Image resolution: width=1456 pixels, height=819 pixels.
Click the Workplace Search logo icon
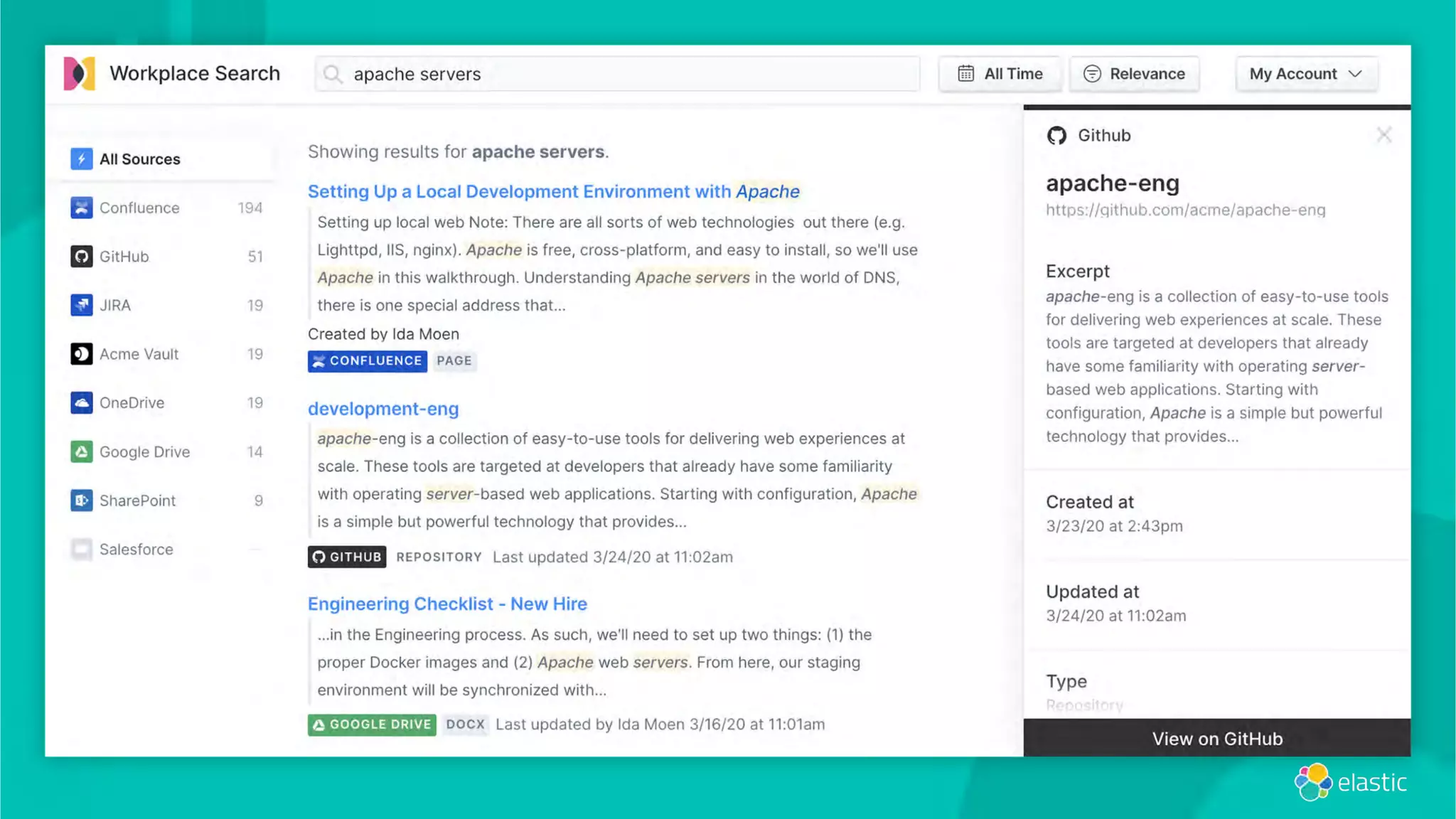coord(79,73)
